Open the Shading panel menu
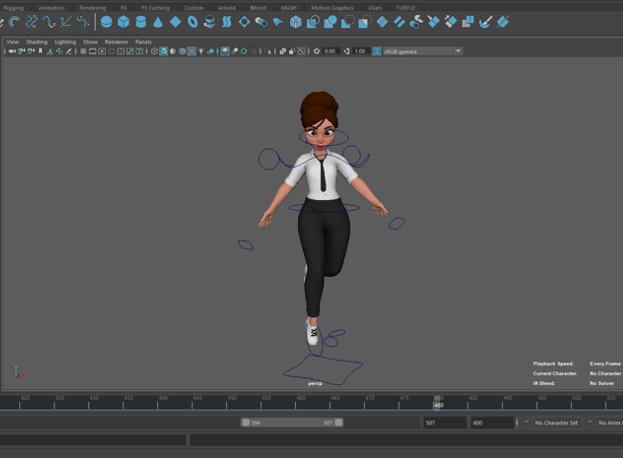623x458 pixels. click(36, 42)
